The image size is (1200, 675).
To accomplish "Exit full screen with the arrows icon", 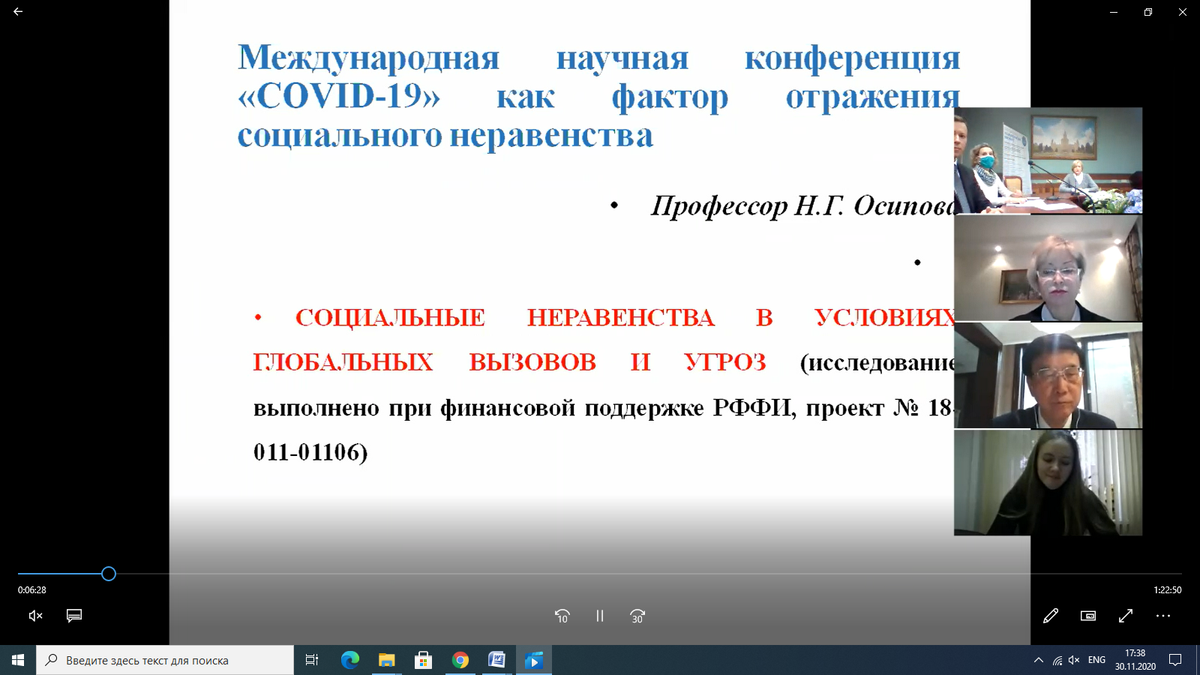I will [1125, 616].
